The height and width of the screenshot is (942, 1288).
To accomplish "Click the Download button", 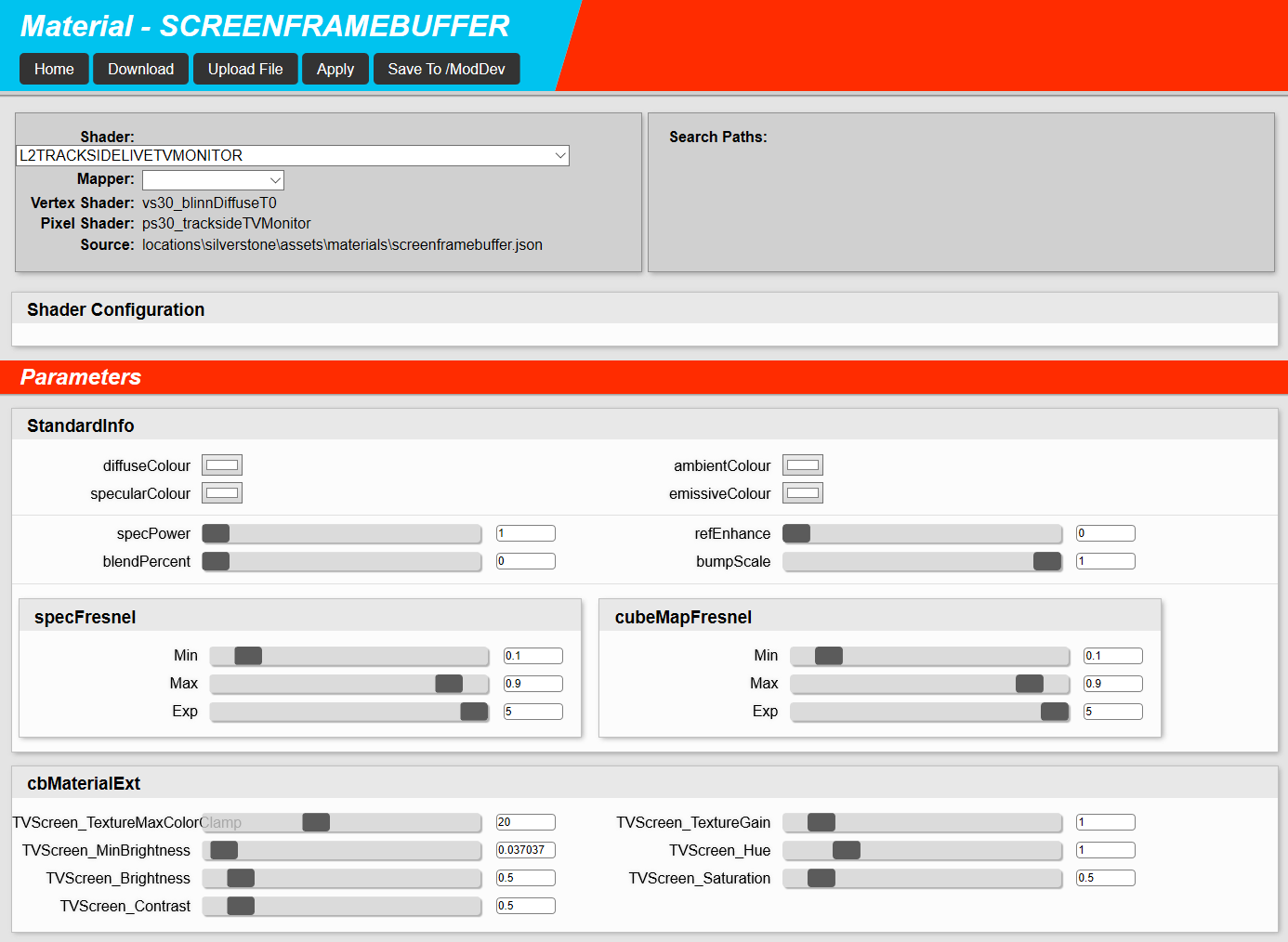I will pyautogui.click(x=140, y=69).
